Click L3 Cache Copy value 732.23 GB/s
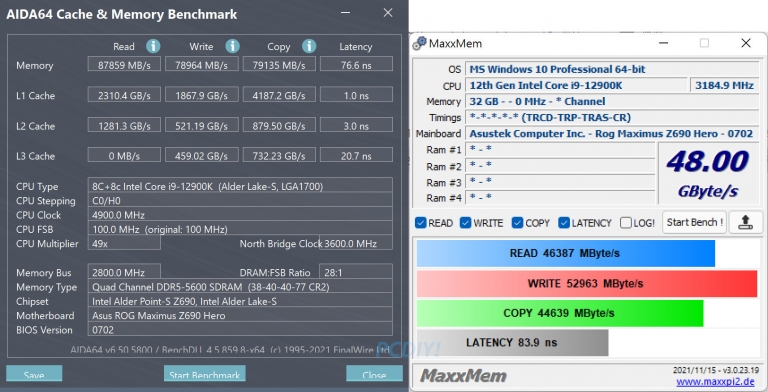The width and height of the screenshot is (768, 392). [x=279, y=155]
